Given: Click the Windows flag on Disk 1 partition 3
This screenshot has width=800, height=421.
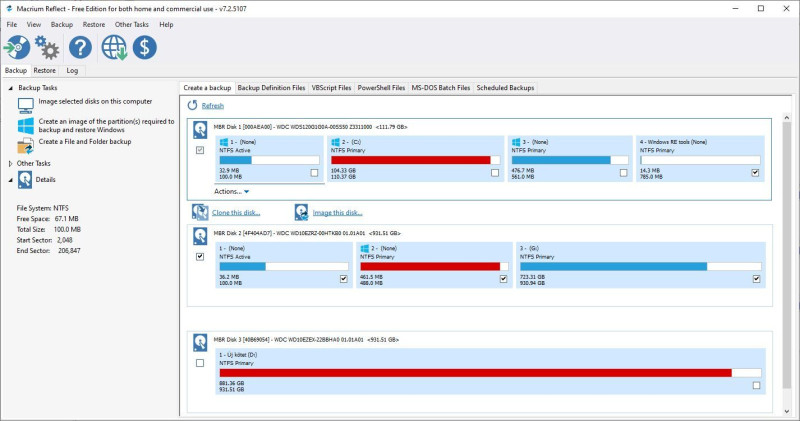Looking at the screenshot, I should click(516, 142).
